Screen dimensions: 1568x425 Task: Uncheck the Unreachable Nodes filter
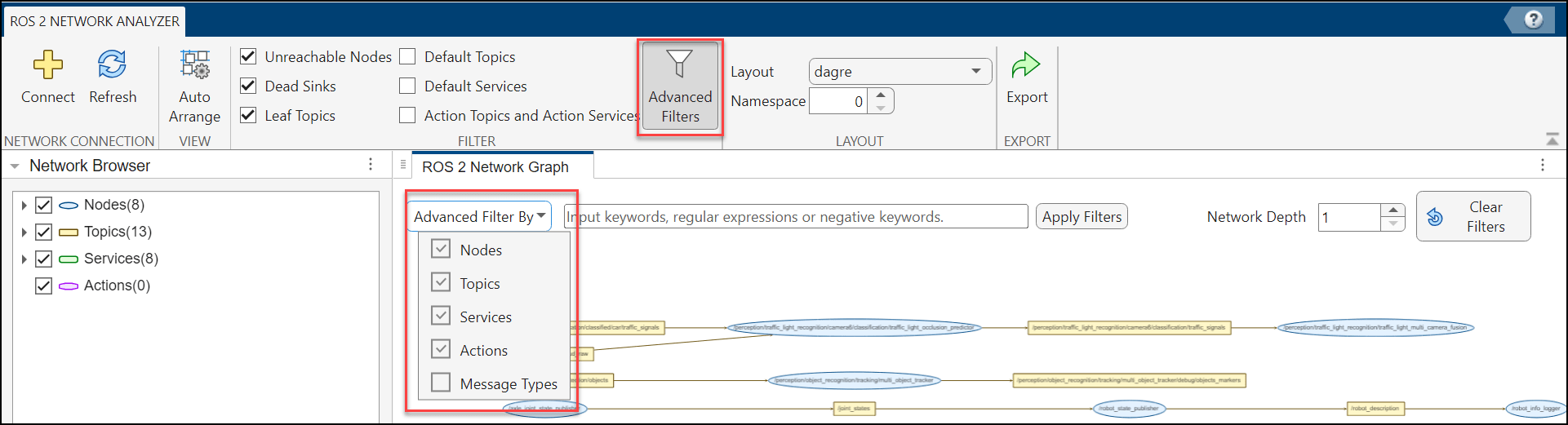click(249, 56)
